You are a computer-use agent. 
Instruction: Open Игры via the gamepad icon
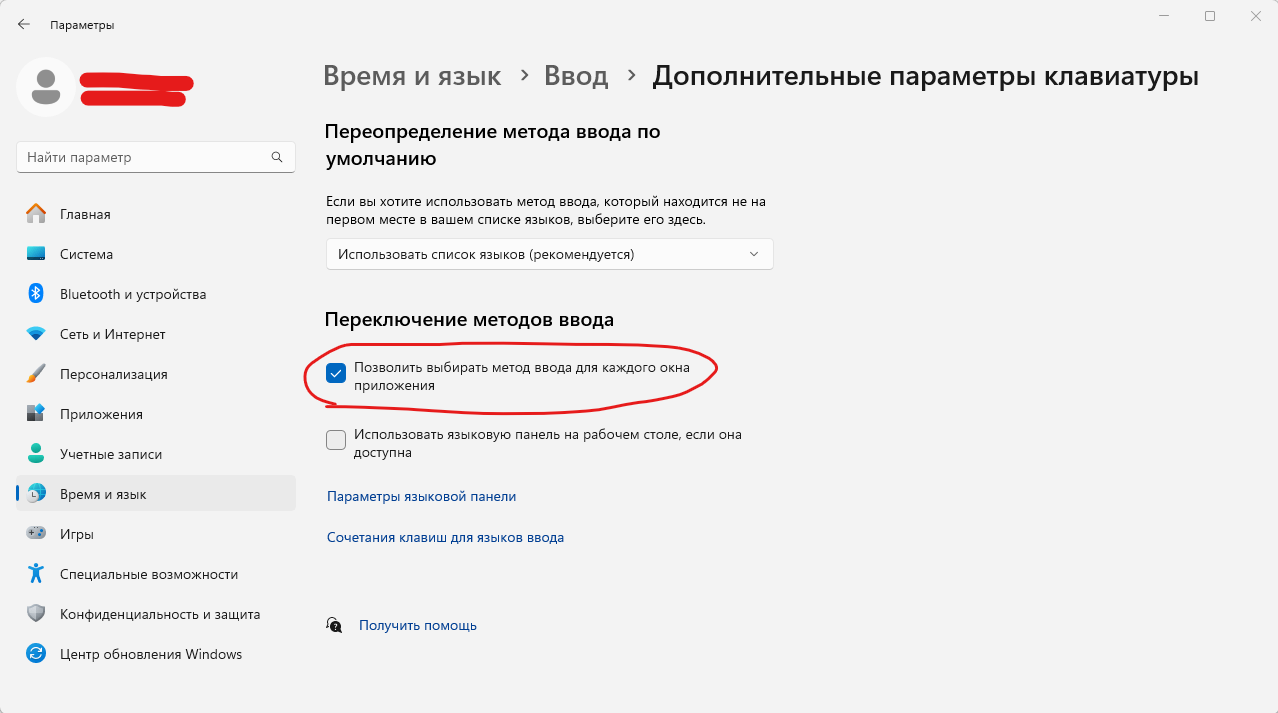click(36, 534)
